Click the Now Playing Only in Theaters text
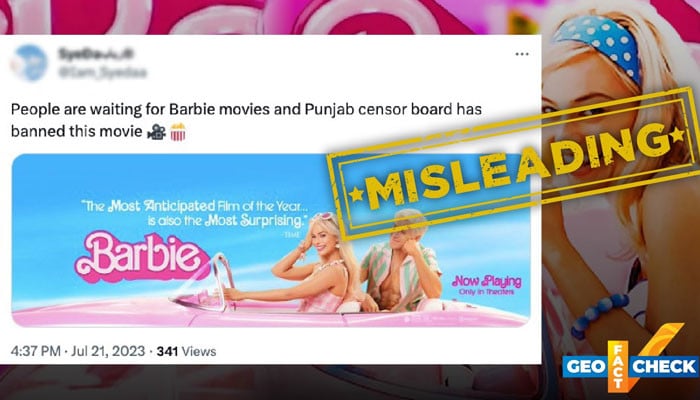The image size is (700, 400). [x=487, y=285]
